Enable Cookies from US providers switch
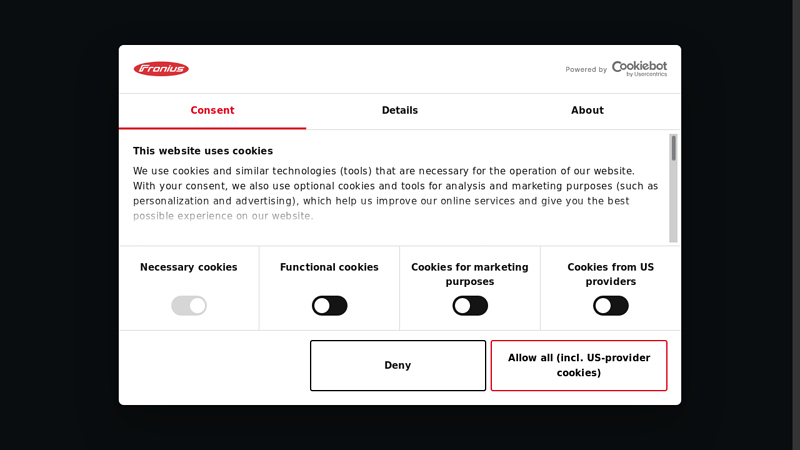 [x=611, y=306]
